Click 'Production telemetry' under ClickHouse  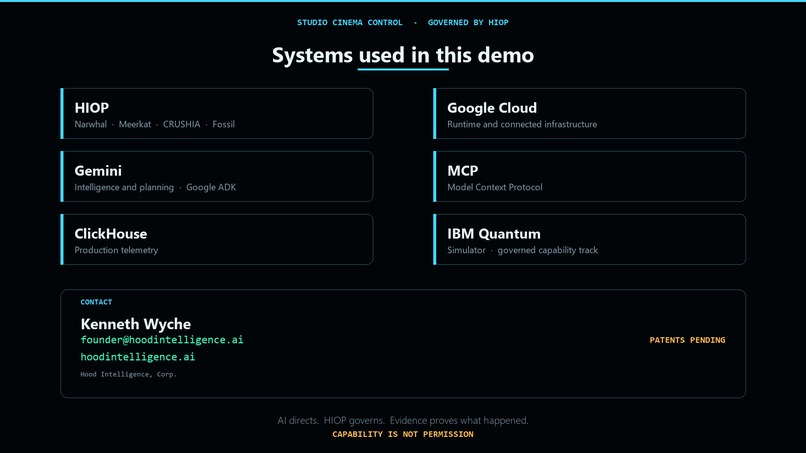116,250
